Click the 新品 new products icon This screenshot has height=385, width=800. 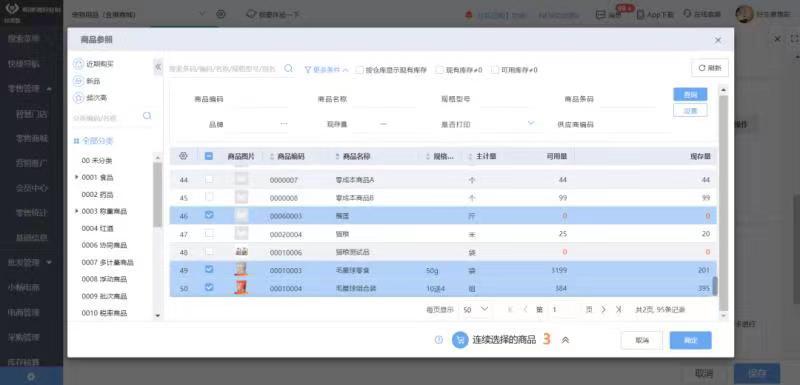(x=78, y=81)
